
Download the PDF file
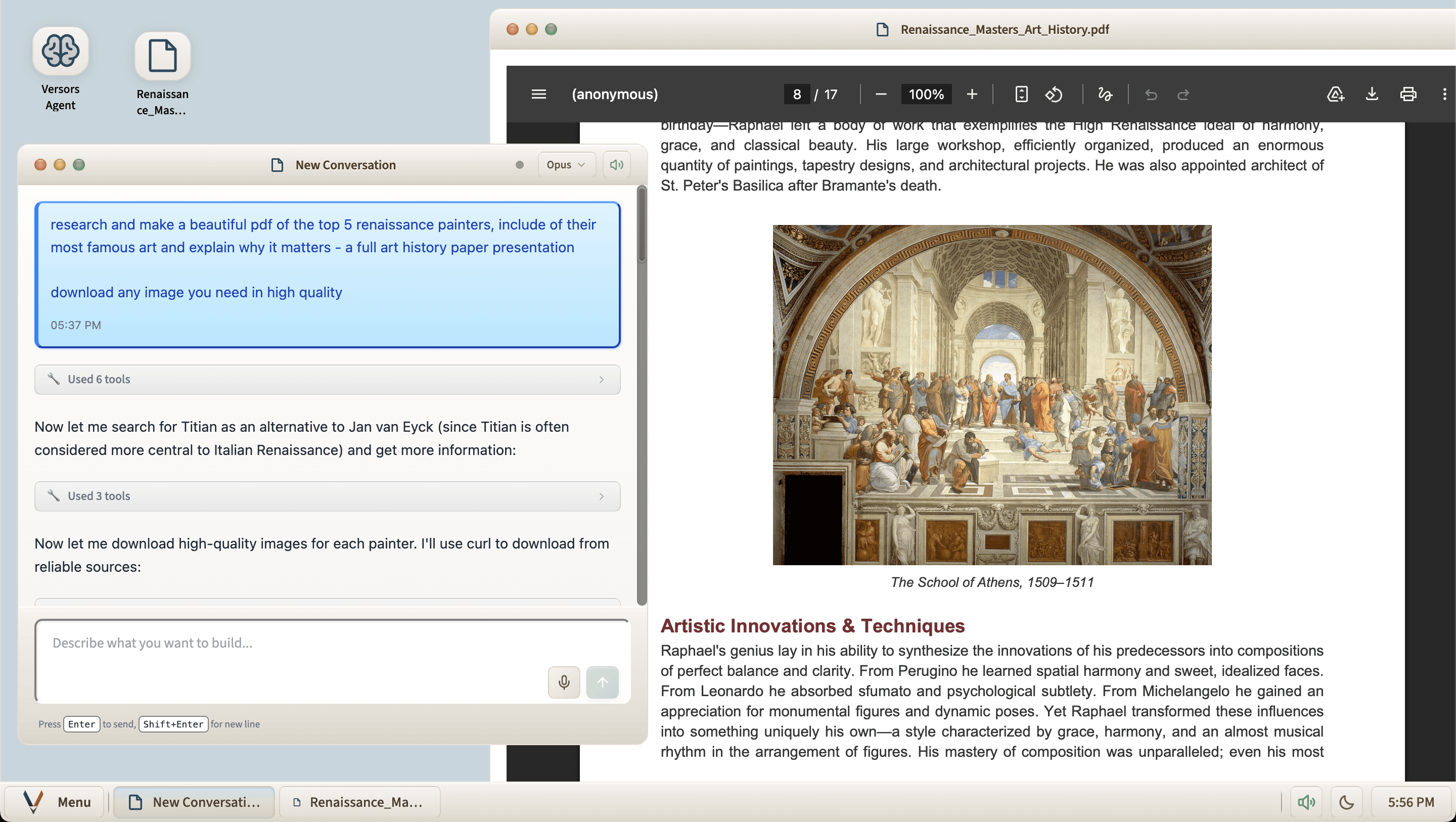tap(1371, 94)
